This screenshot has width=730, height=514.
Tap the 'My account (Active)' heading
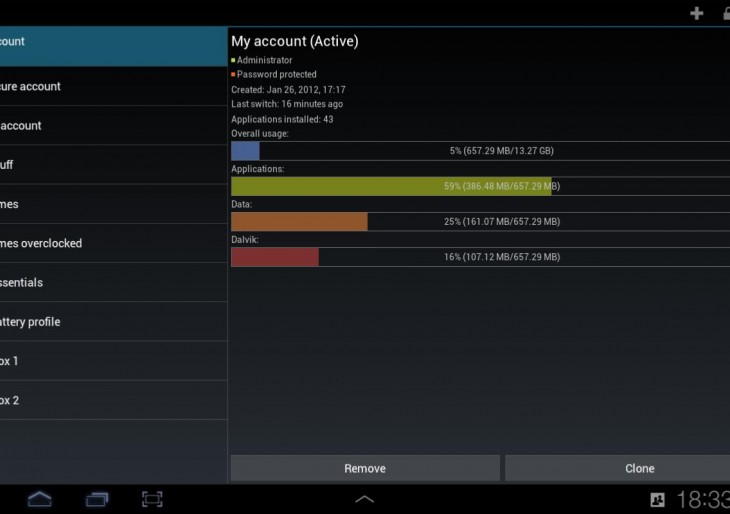(295, 41)
